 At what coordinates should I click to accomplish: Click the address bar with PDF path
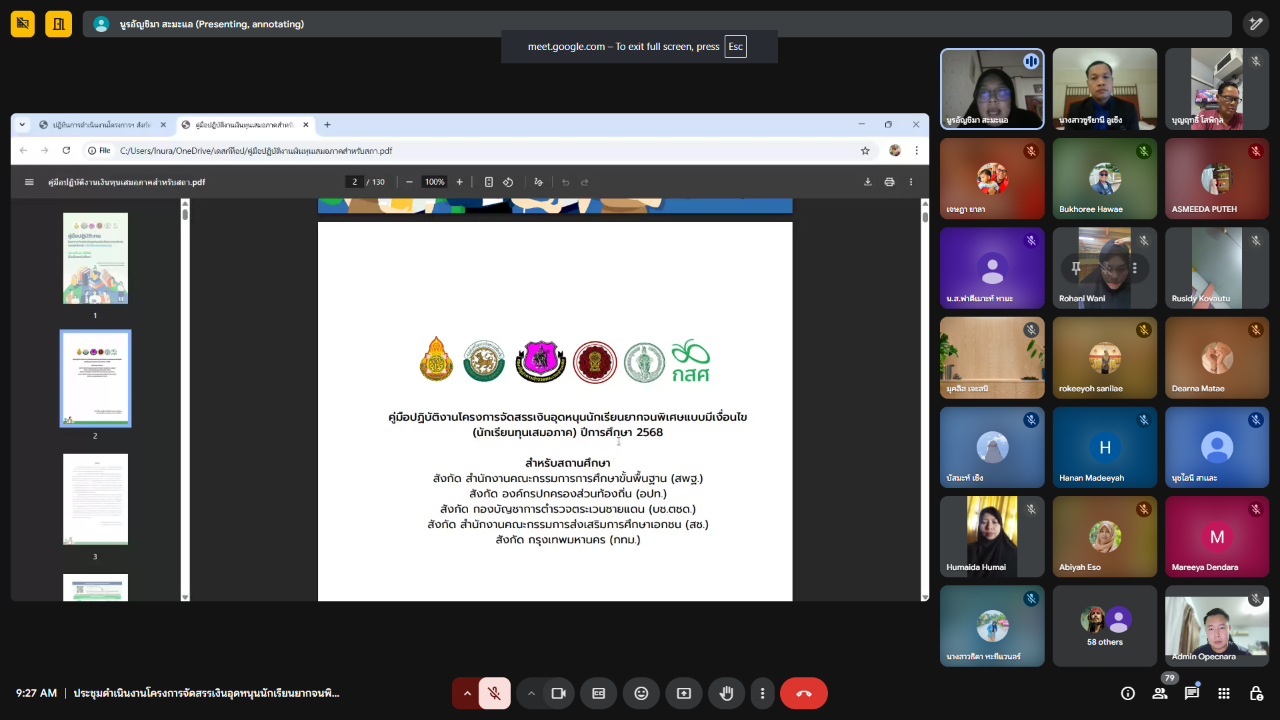point(480,150)
